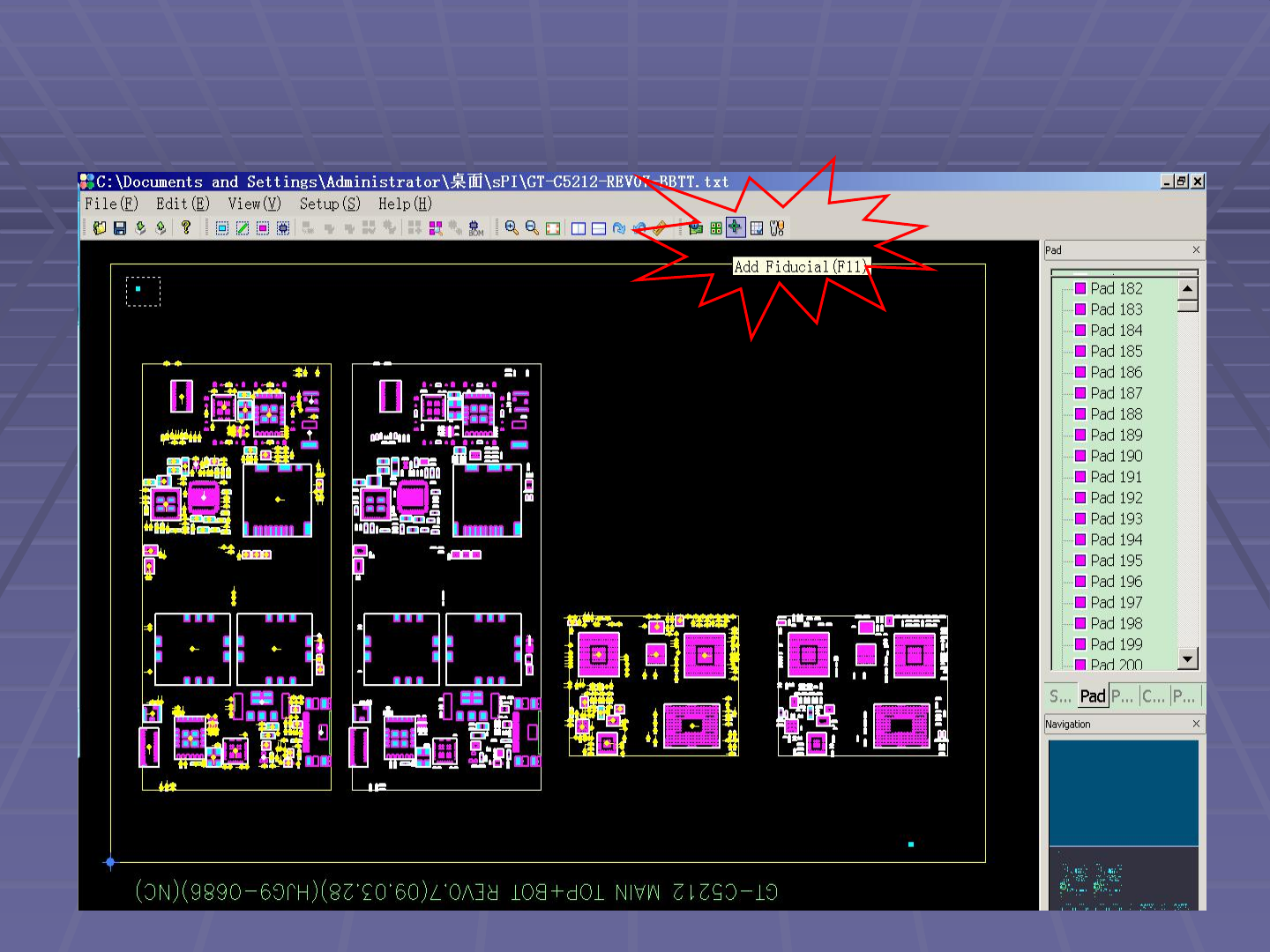
Task: Open help with the yellow question mark
Action: coord(186,228)
